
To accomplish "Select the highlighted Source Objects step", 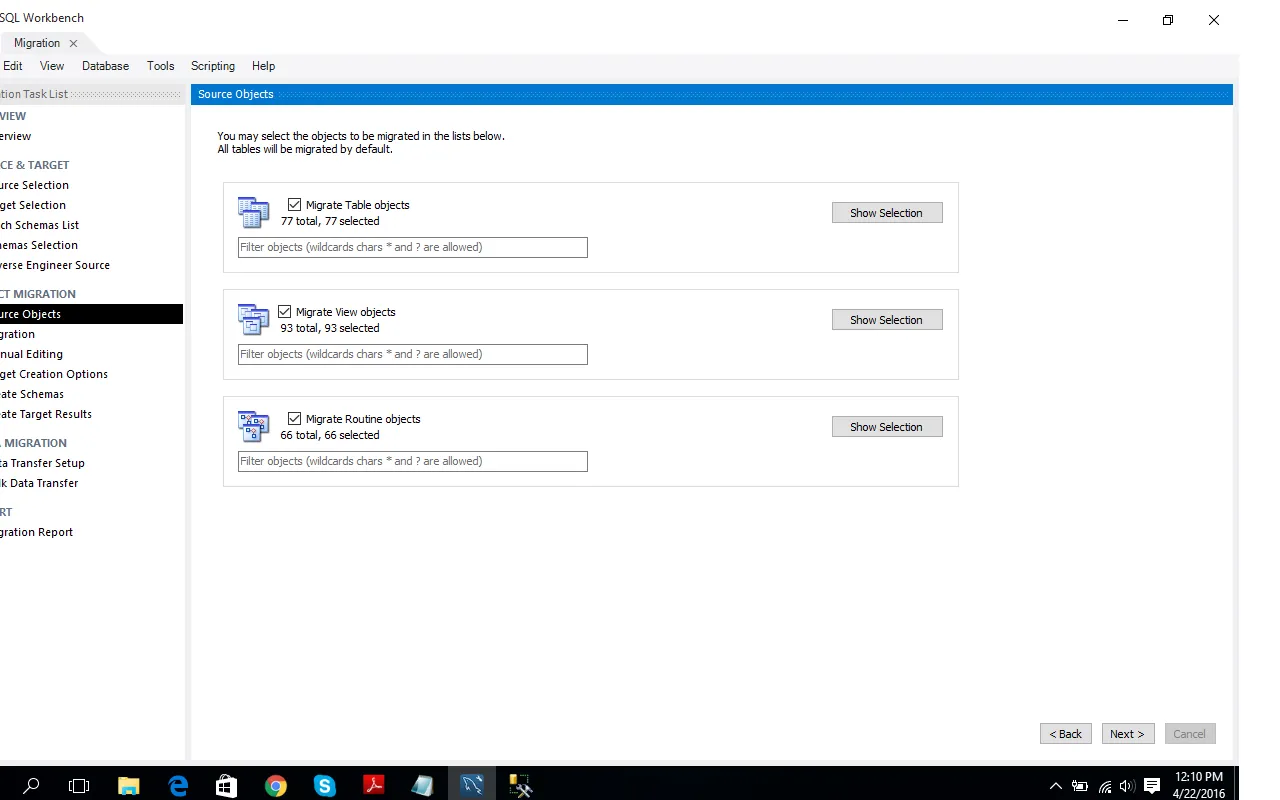I will [91, 314].
